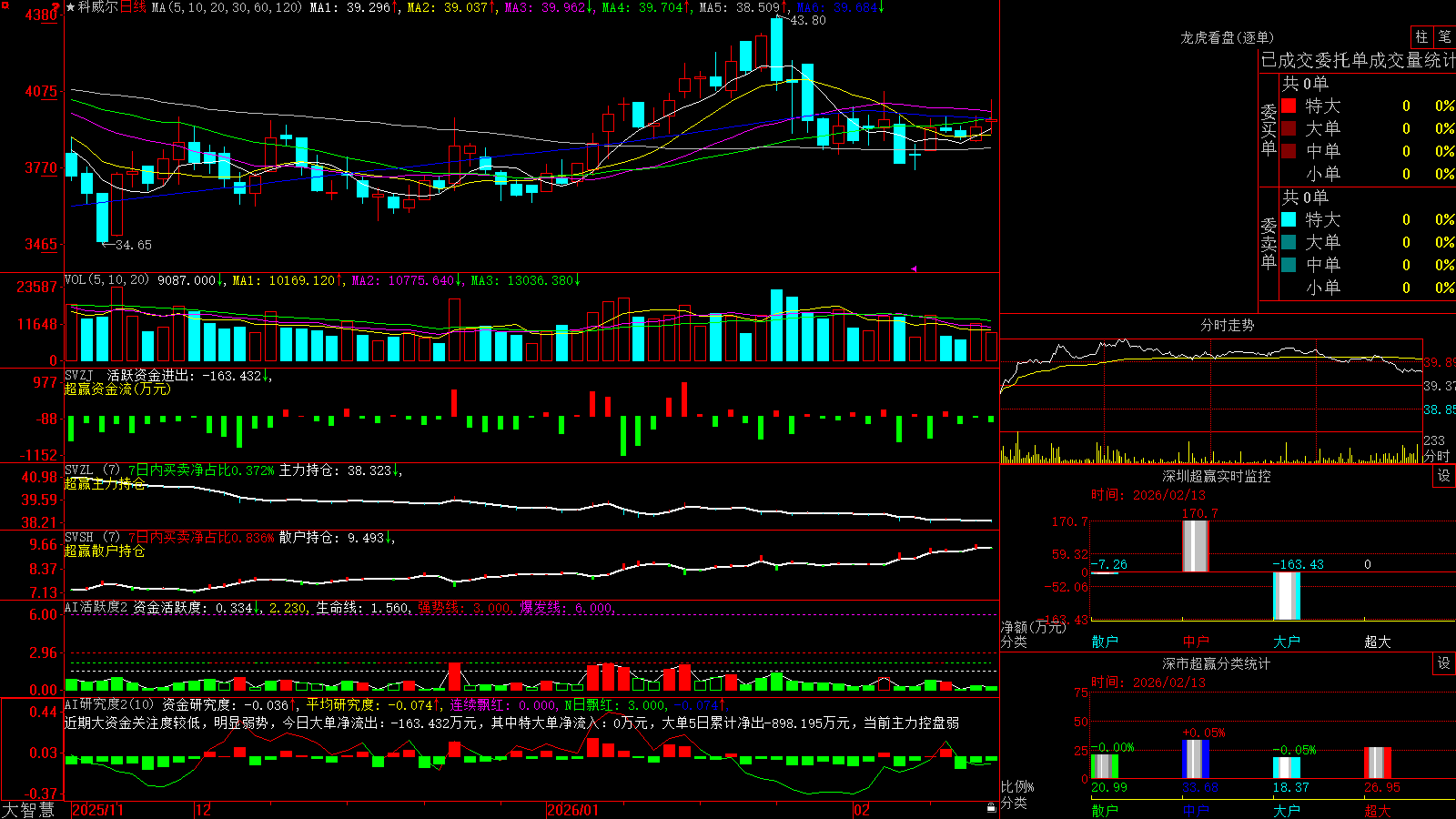This screenshot has width=1456, height=819.
Task: Click the red 超大 26.95 bar
Action: tap(1378, 763)
